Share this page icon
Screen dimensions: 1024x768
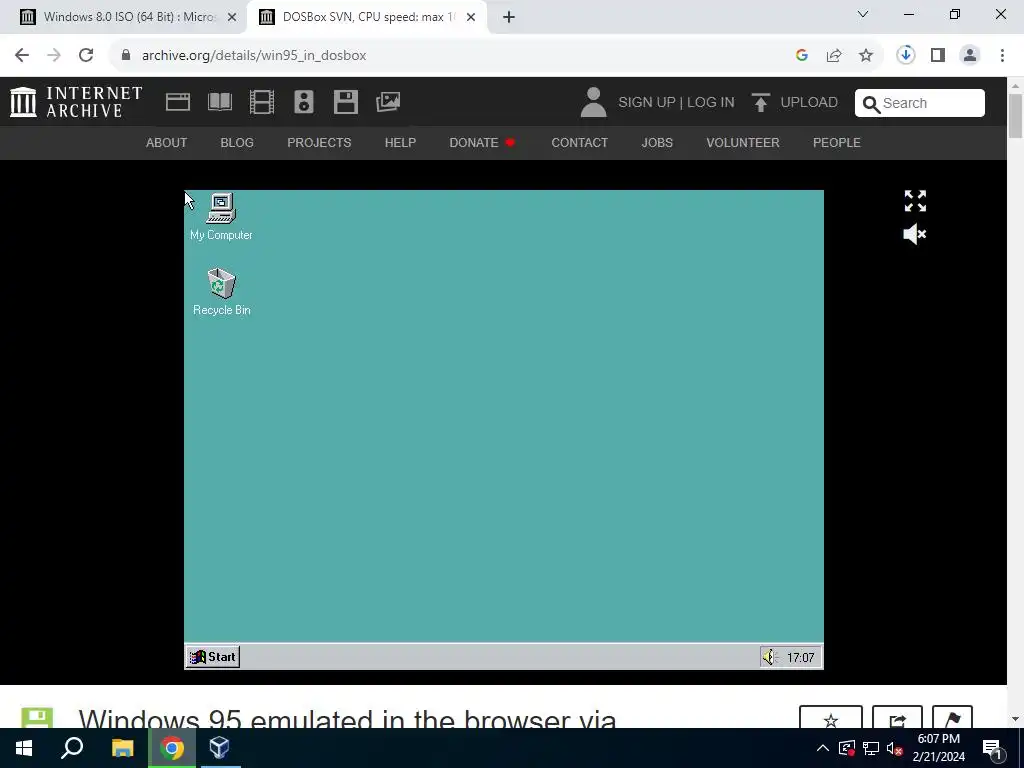pos(834,56)
